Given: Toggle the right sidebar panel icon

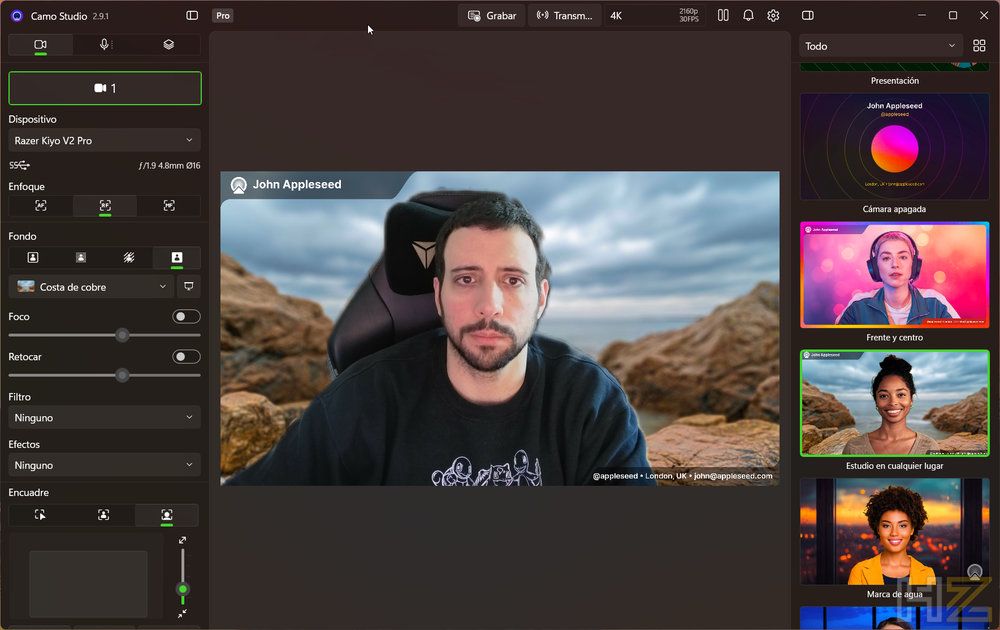Looking at the screenshot, I should [807, 15].
